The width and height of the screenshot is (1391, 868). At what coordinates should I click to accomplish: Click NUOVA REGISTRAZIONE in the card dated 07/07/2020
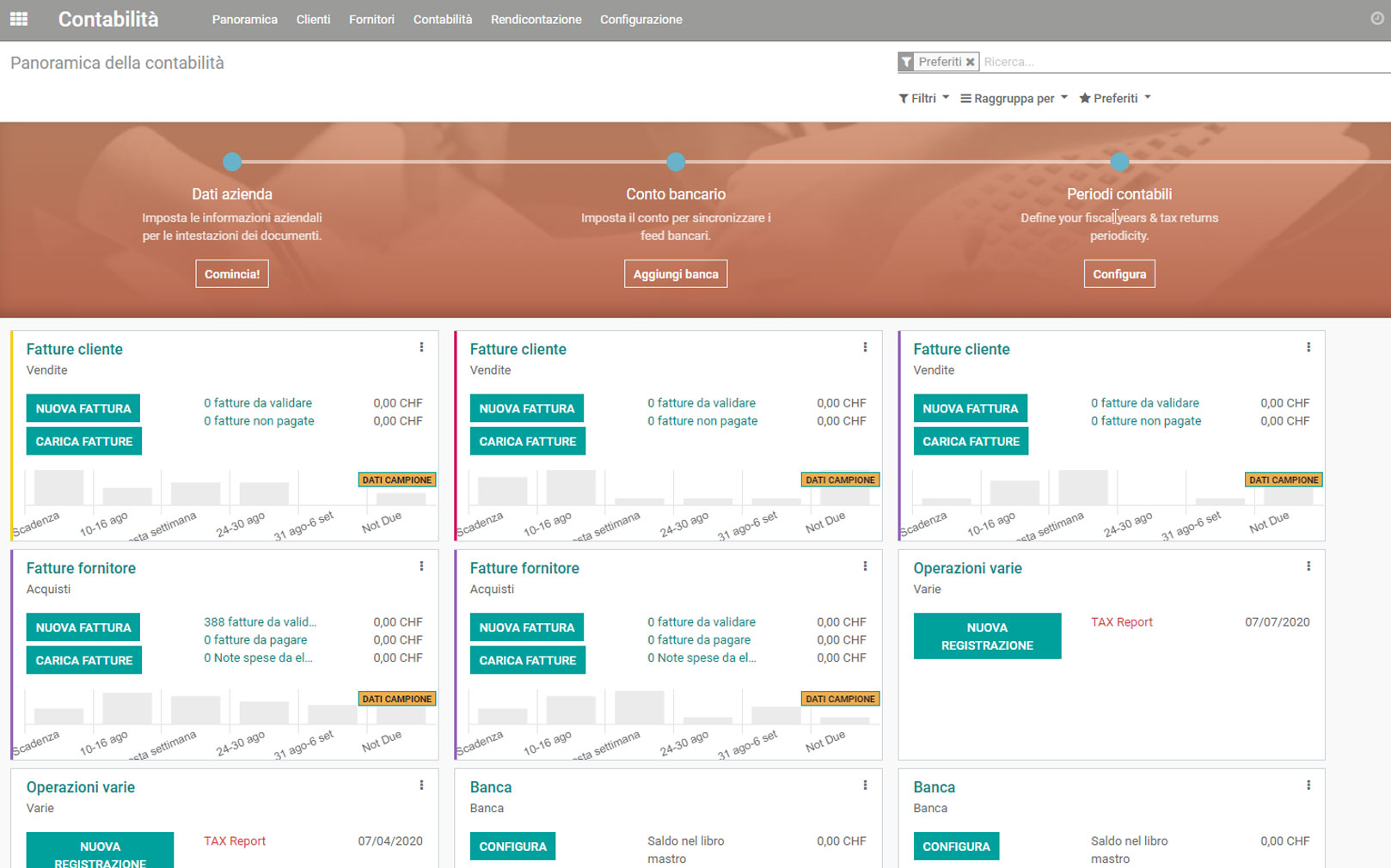[987, 636]
